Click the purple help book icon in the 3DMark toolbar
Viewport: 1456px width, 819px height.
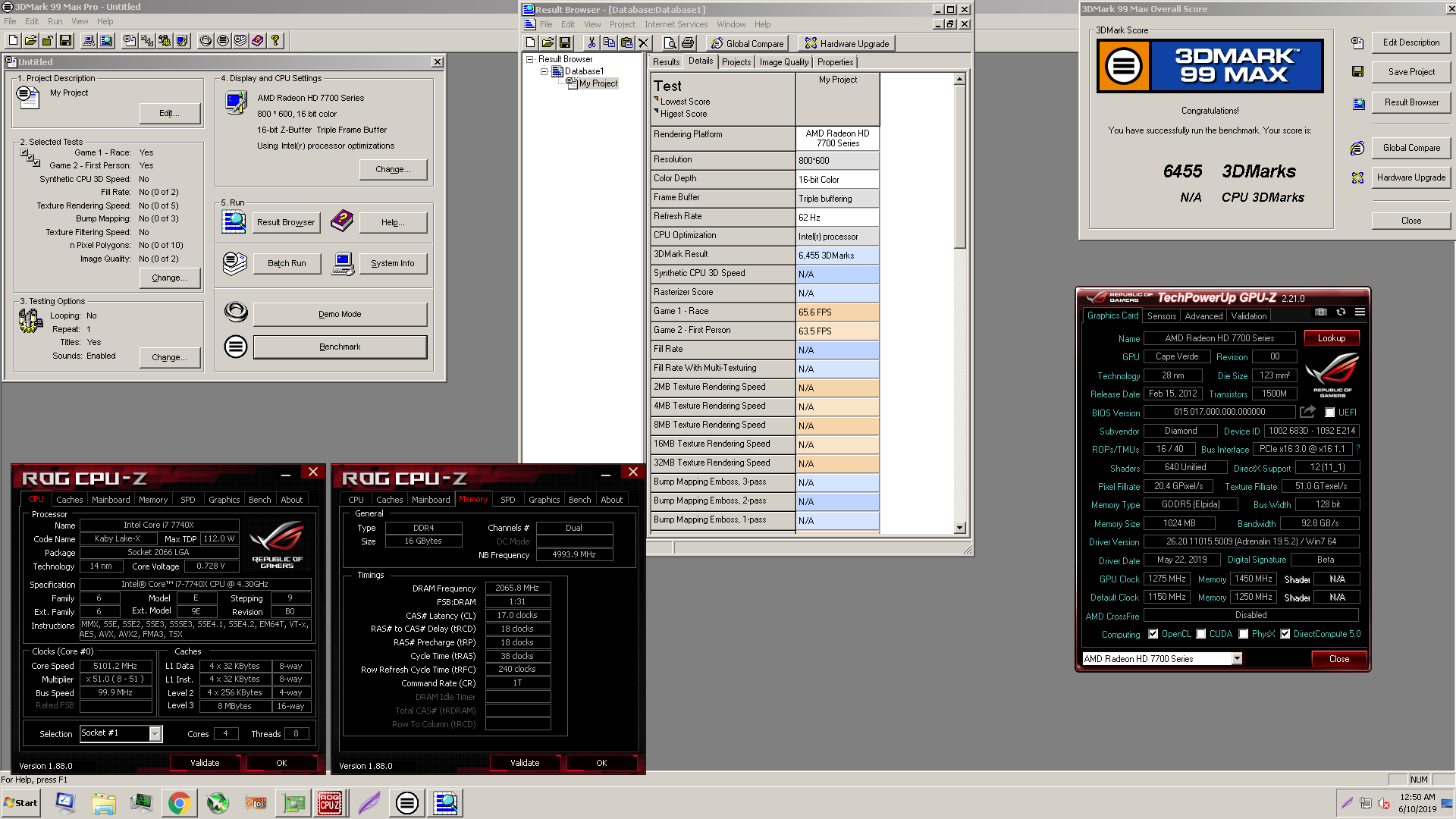(258, 40)
